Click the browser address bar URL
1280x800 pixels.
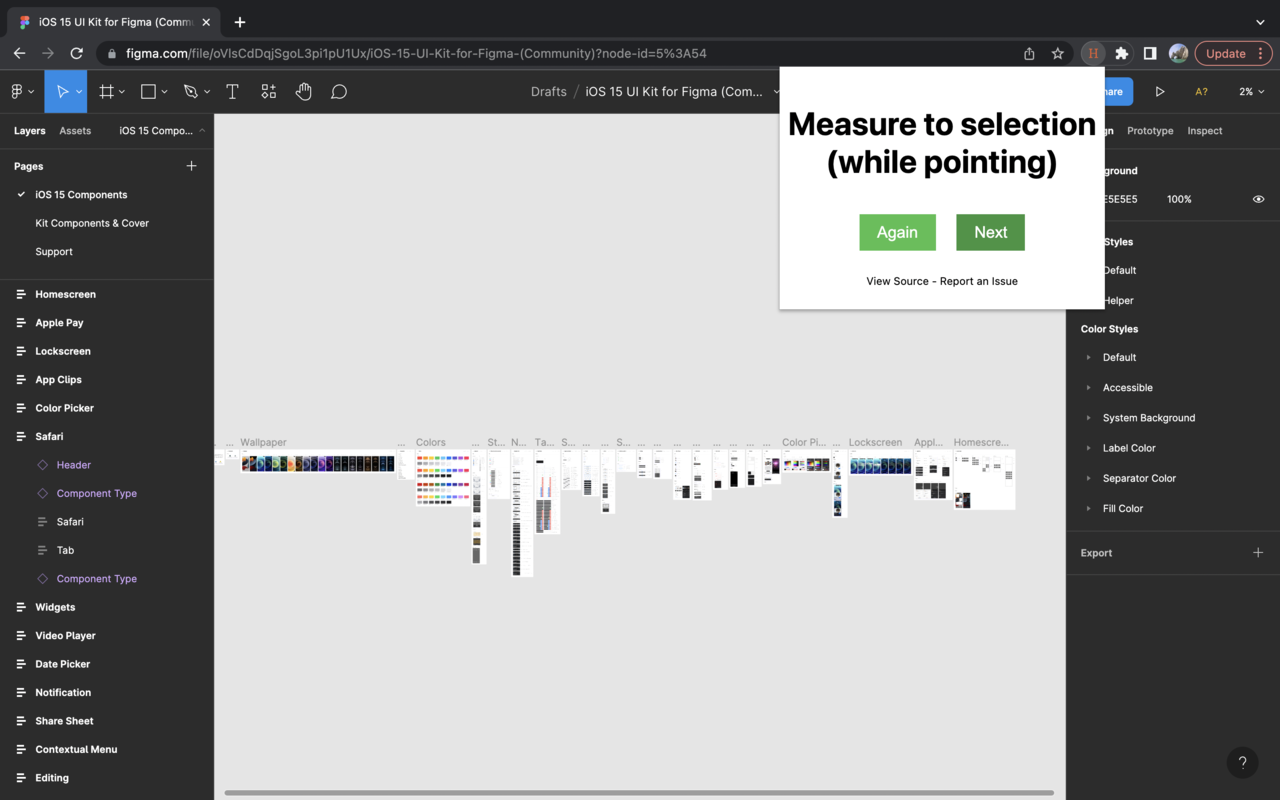(x=416, y=53)
